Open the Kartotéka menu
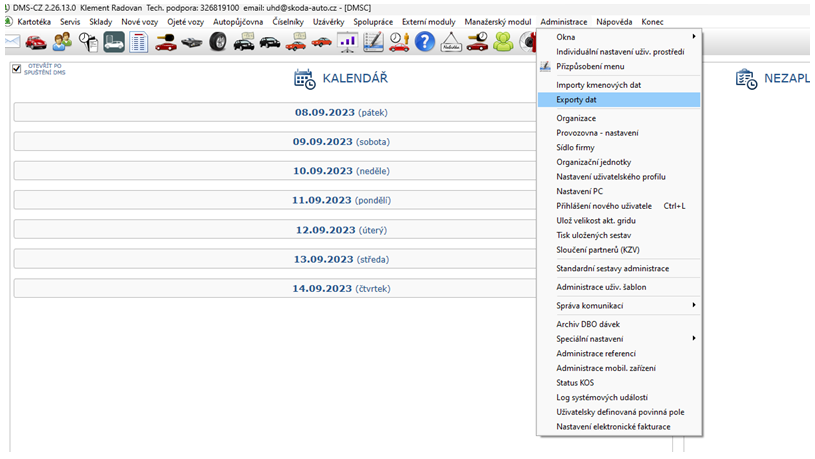 [34, 21]
